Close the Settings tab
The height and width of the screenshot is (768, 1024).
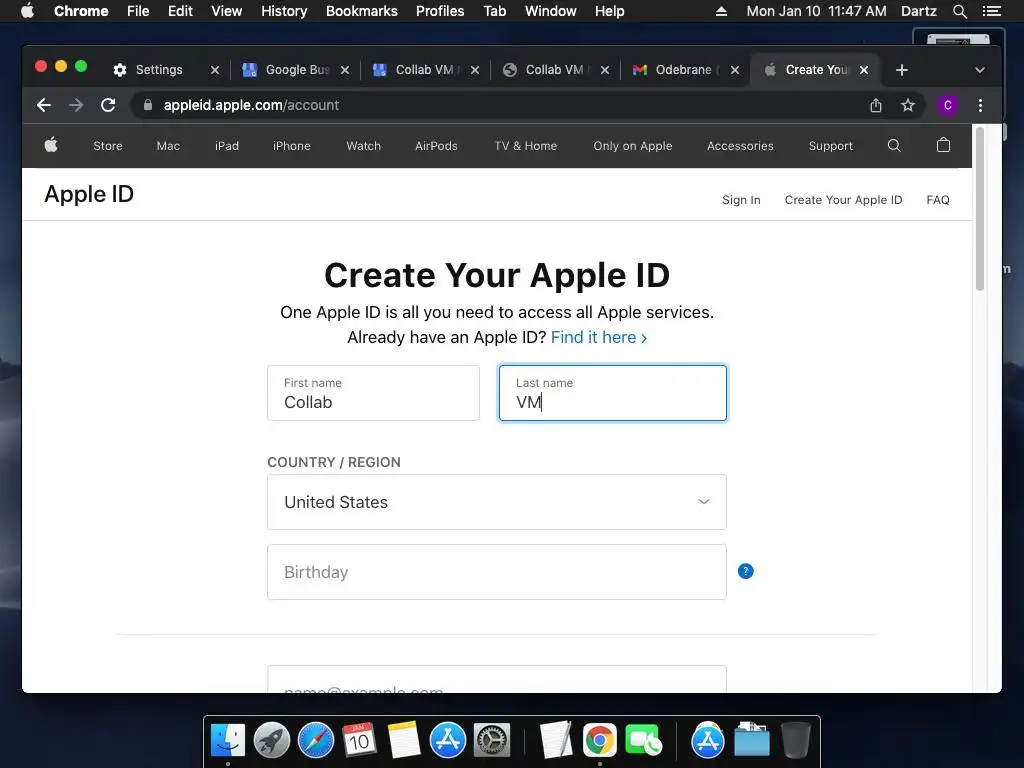pos(215,70)
